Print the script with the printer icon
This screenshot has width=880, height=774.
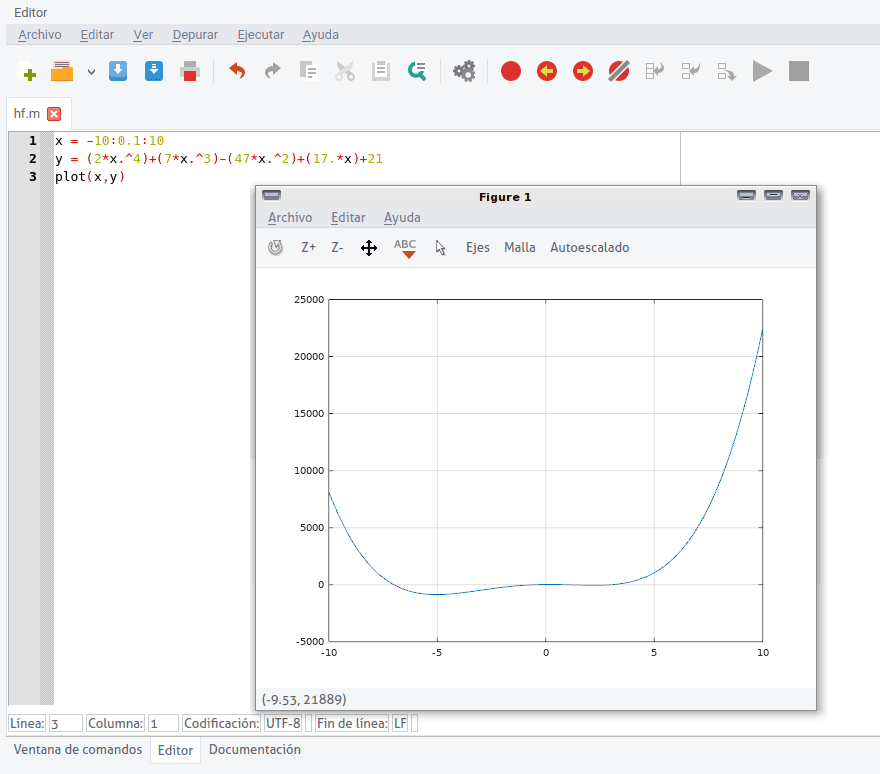190,71
